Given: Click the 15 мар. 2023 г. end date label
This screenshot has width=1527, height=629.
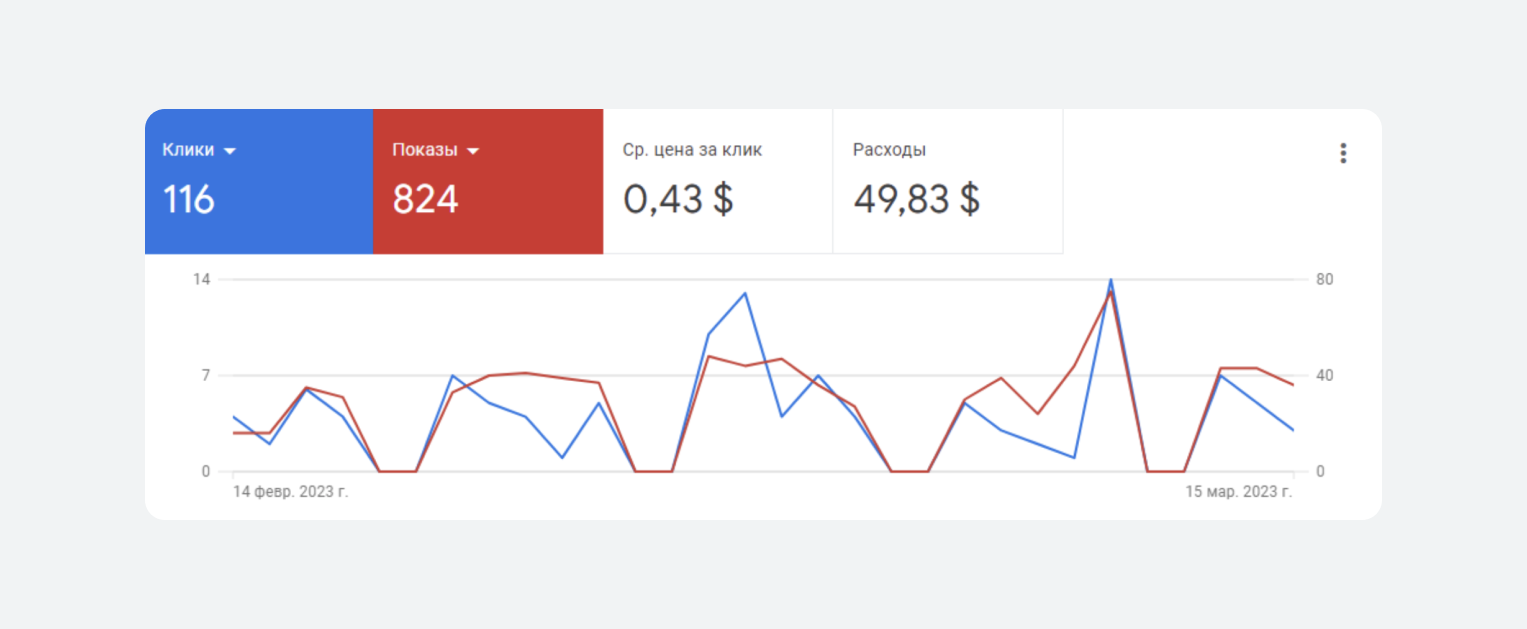Looking at the screenshot, I should 1239,492.
